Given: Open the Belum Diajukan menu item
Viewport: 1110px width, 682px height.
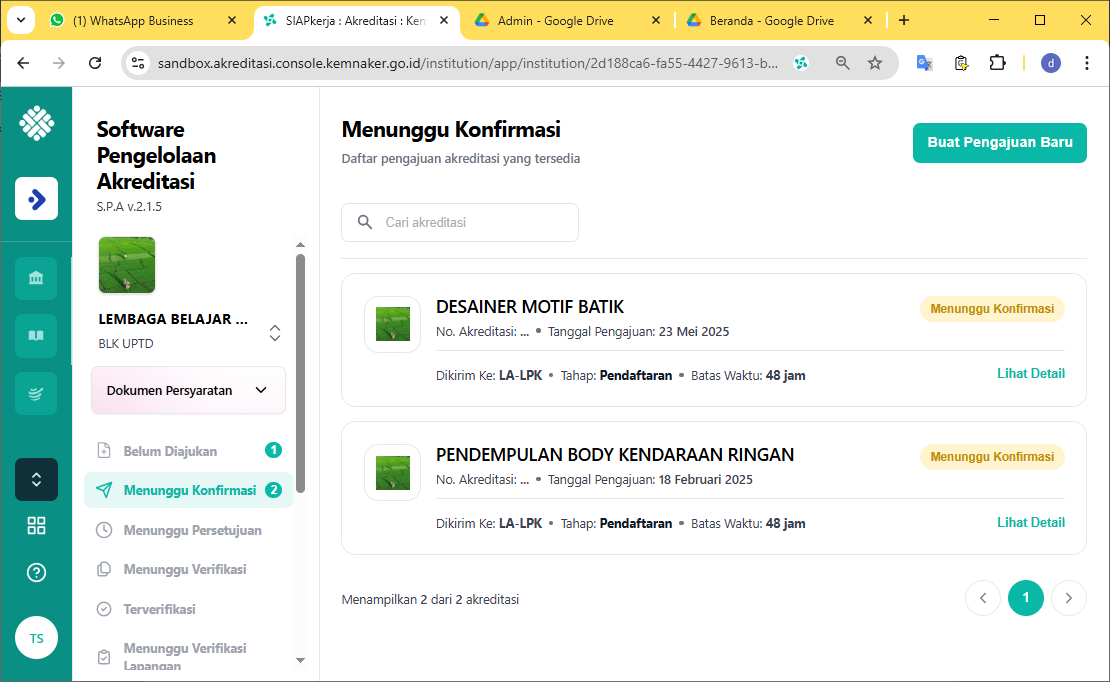Looking at the screenshot, I should (x=170, y=451).
